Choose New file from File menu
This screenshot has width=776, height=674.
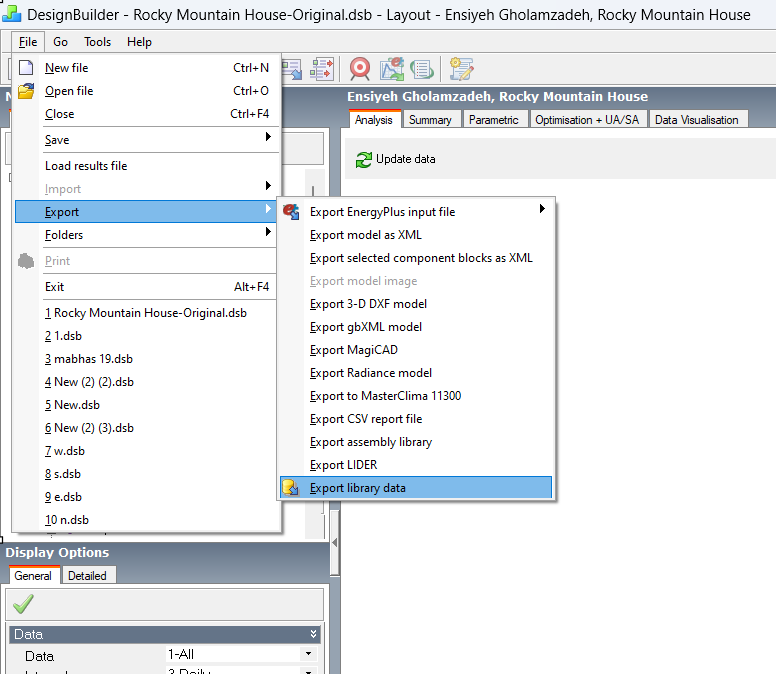tap(147, 68)
